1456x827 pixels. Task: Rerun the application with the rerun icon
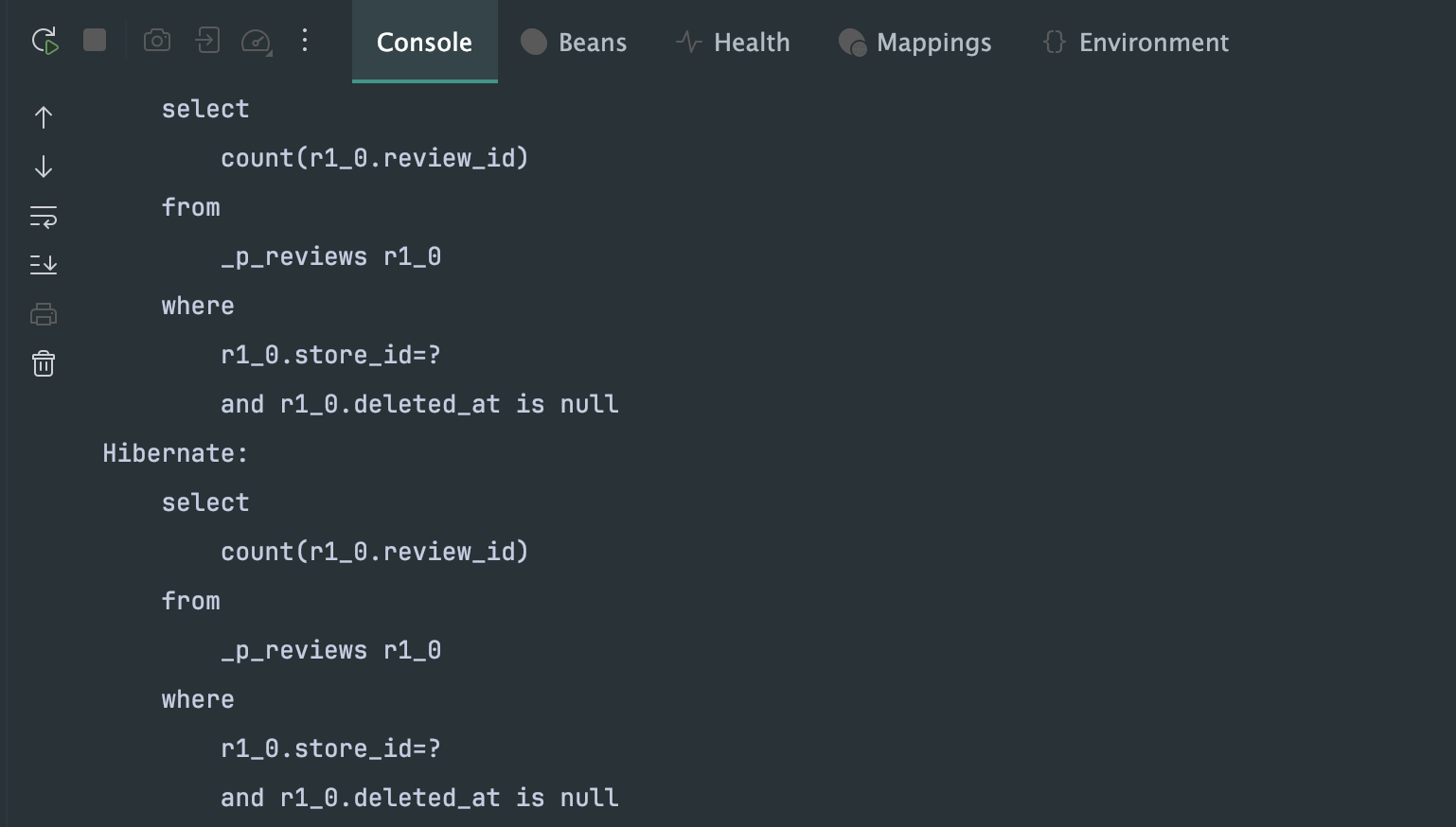(x=44, y=41)
